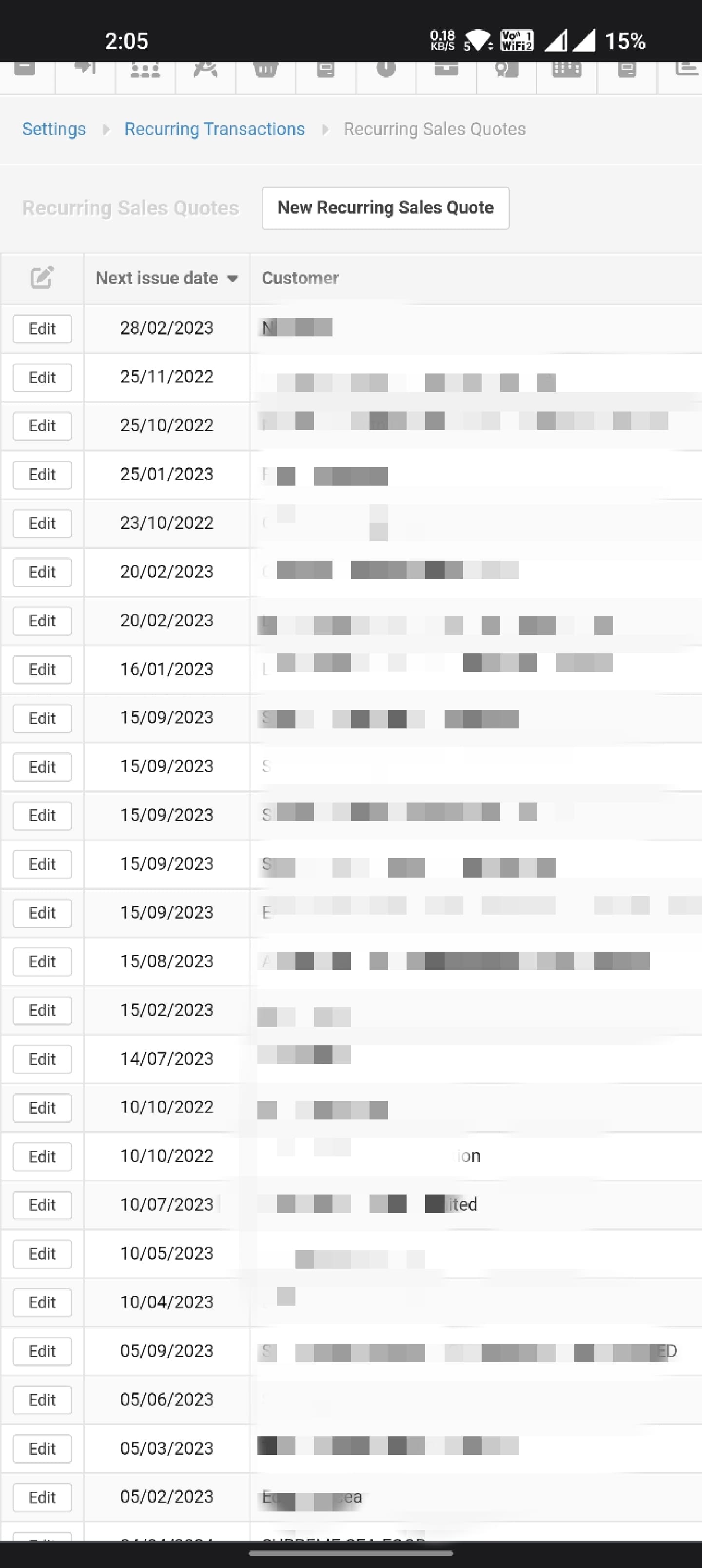The height and width of the screenshot is (1568, 702).
Task: Click the Customer column header
Action: tap(300, 278)
